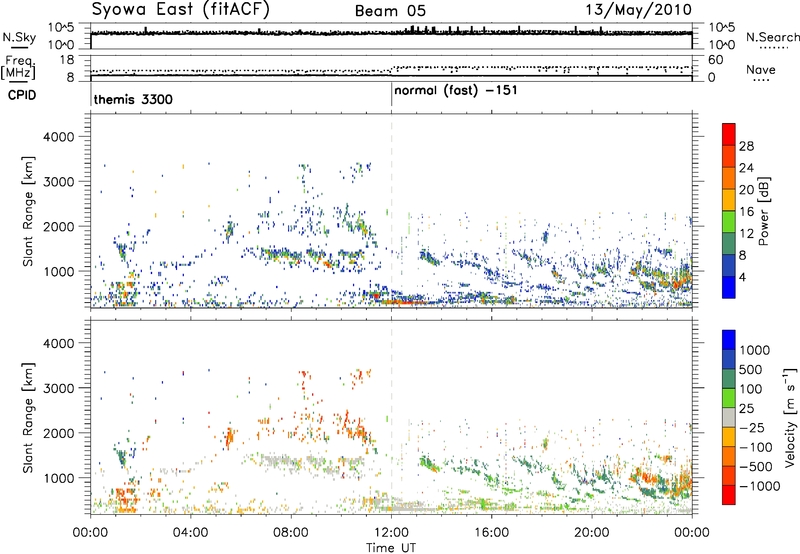Click the '20:00' time axis tick label
Viewport: 800px width, 554px height.
click(591, 533)
